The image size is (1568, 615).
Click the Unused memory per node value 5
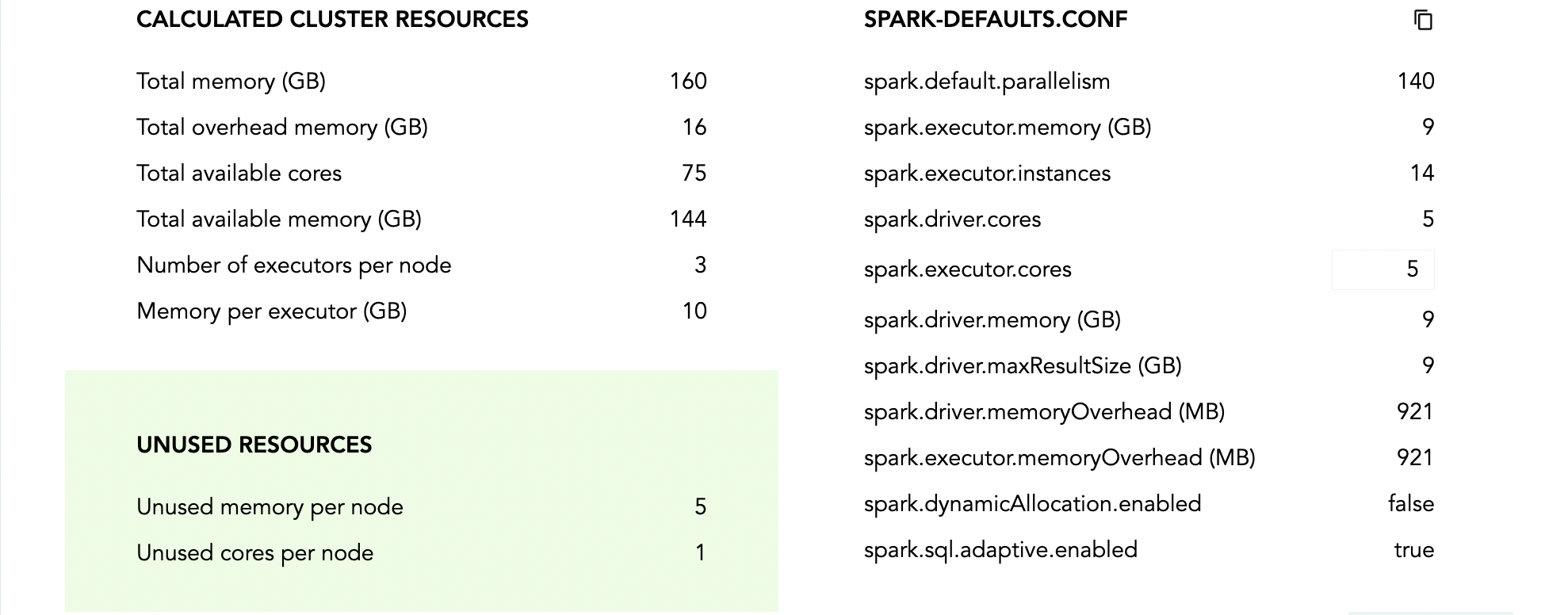click(699, 506)
